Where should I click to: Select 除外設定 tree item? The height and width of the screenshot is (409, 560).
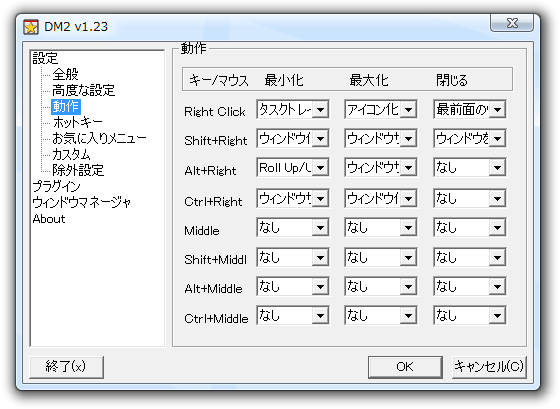click(x=78, y=170)
